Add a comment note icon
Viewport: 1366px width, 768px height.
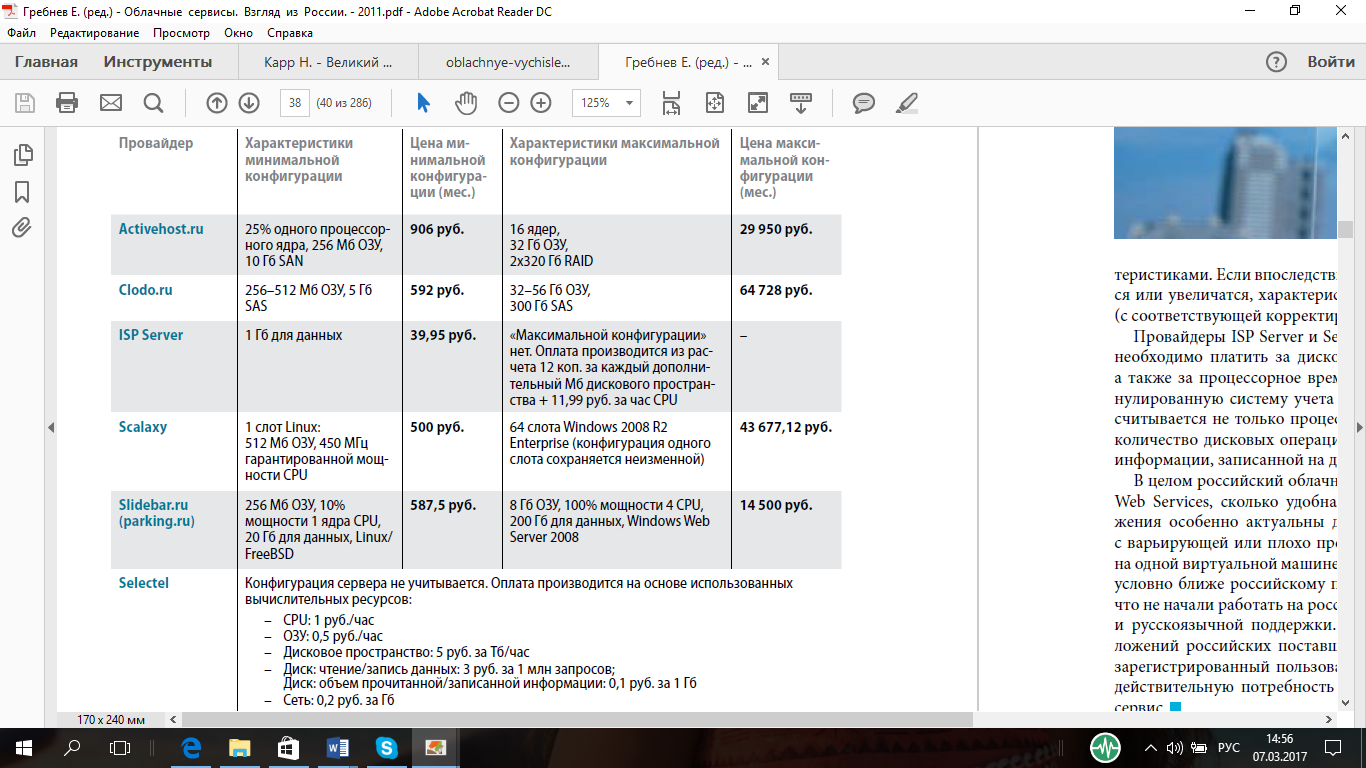coord(864,102)
